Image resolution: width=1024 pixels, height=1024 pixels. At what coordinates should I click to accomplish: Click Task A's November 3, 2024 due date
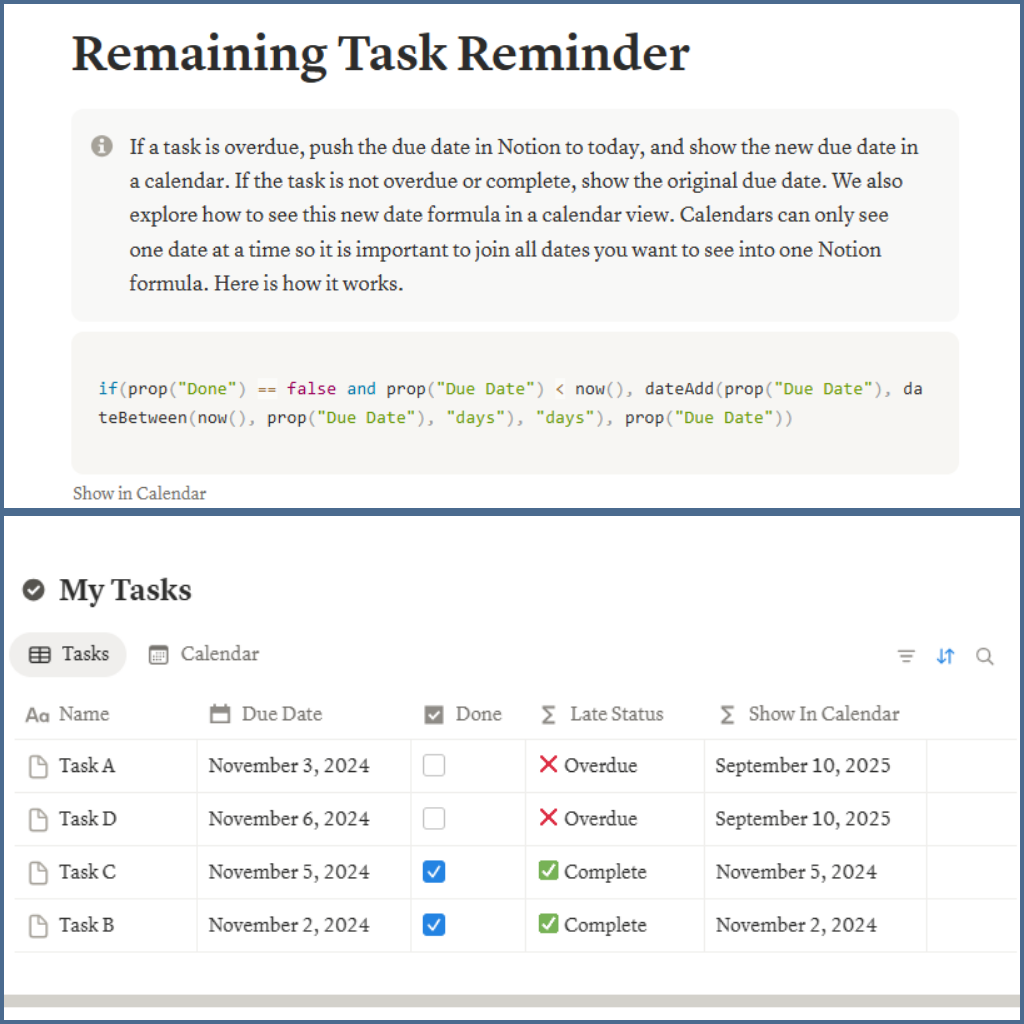[x=289, y=766]
